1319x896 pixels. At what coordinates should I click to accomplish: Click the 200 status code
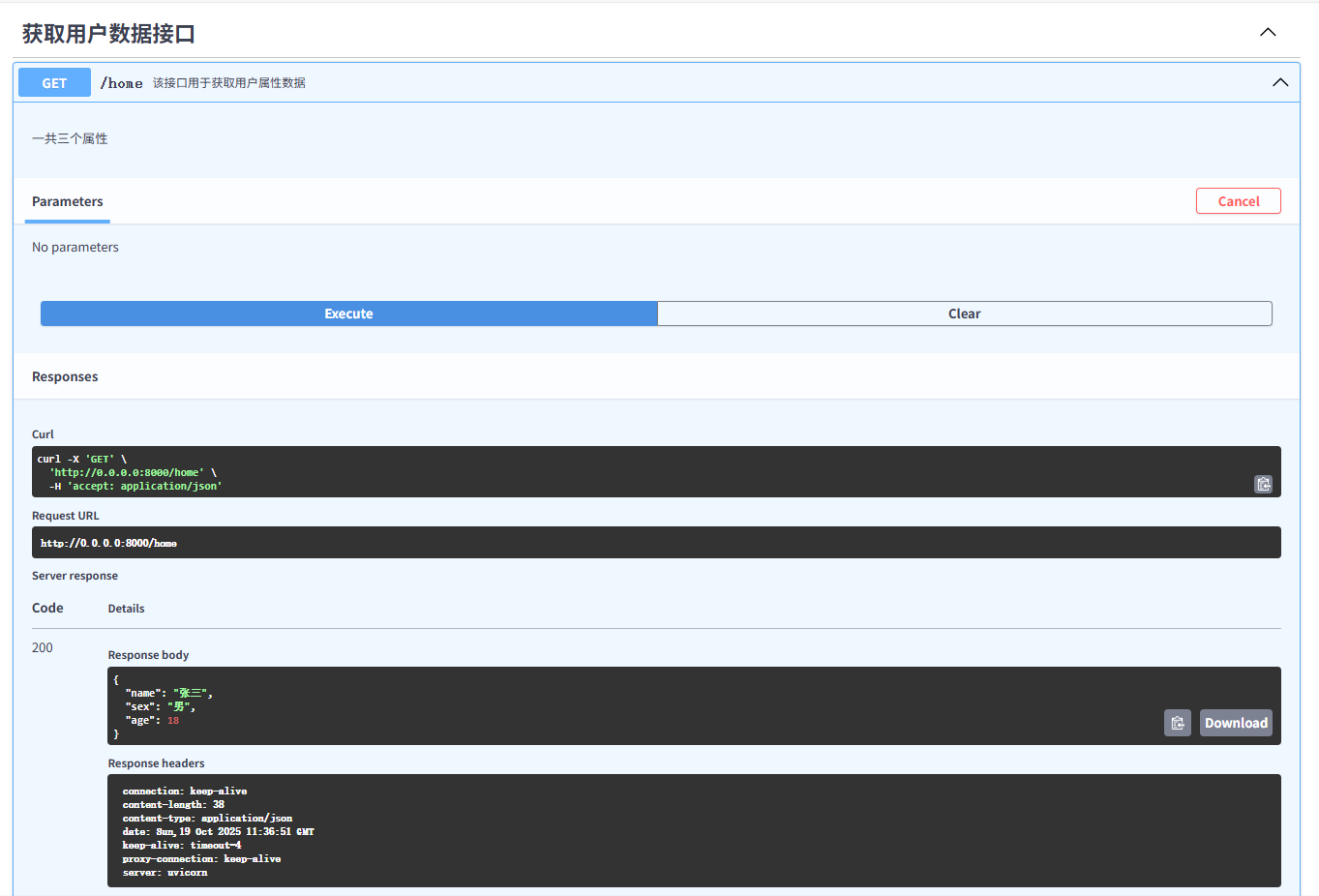coord(43,647)
